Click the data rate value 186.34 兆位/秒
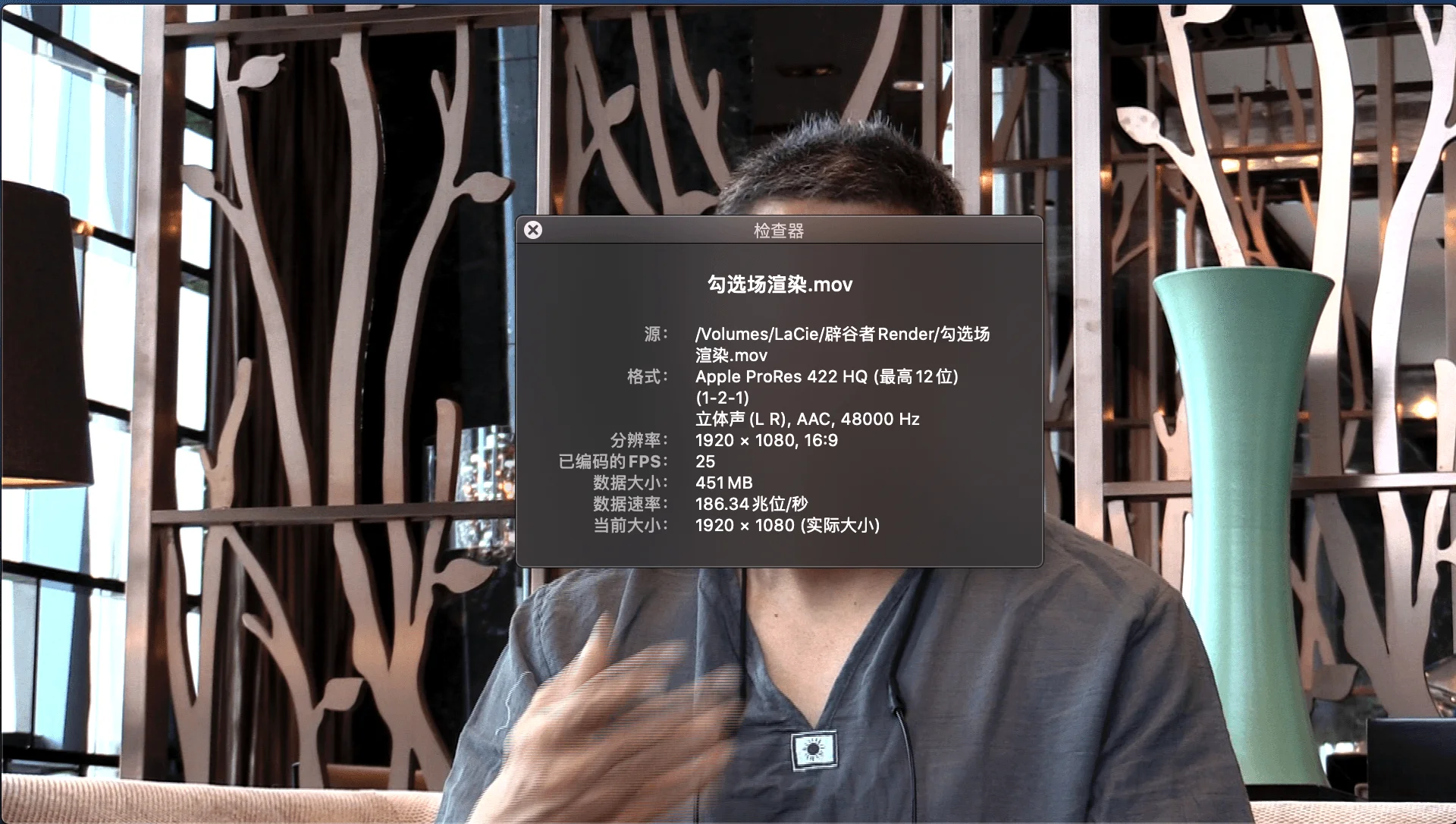Viewport: 1456px width, 824px height. pos(752,504)
